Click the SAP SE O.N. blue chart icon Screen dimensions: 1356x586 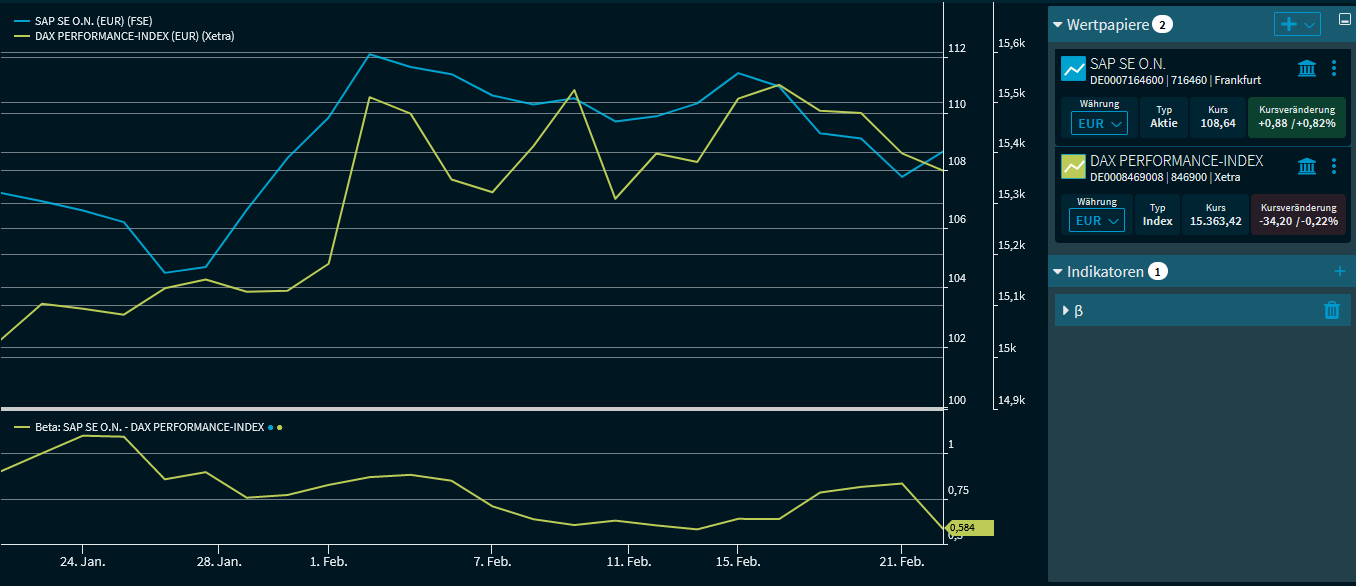coord(1074,69)
